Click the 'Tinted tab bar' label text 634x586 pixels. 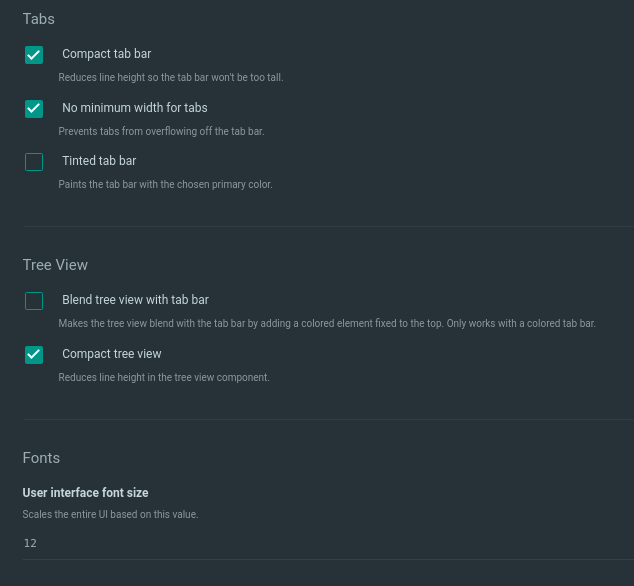tap(99, 161)
